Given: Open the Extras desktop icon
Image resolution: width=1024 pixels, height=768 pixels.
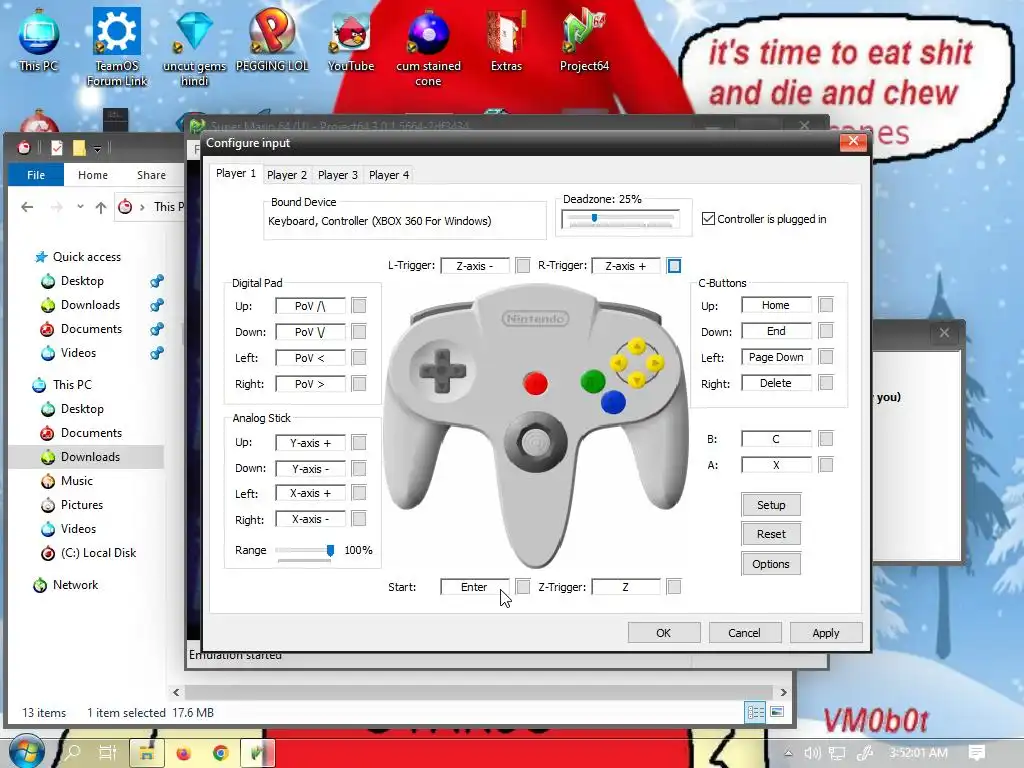Looking at the screenshot, I should click(x=506, y=39).
